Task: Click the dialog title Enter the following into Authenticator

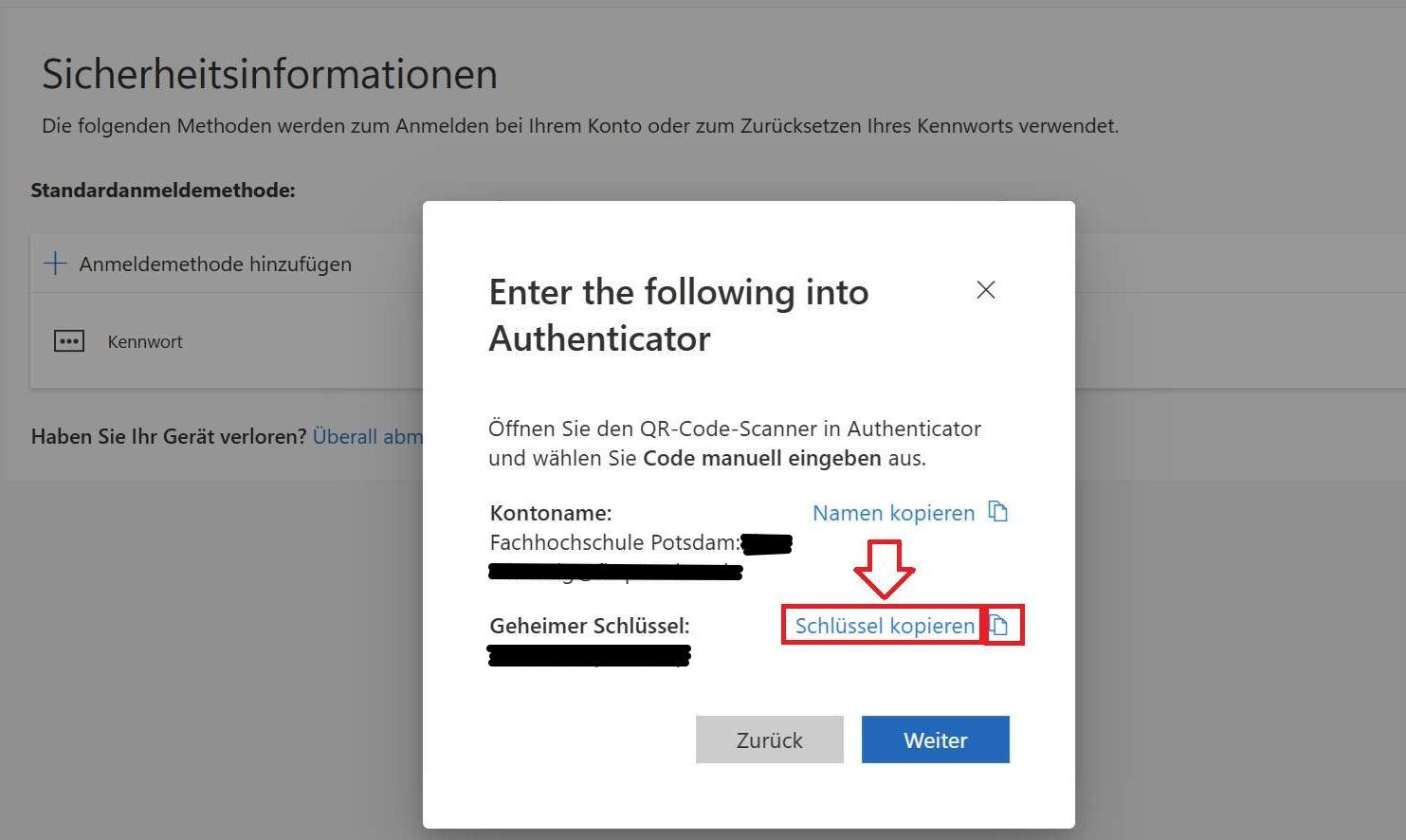Action: click(679, 315)
